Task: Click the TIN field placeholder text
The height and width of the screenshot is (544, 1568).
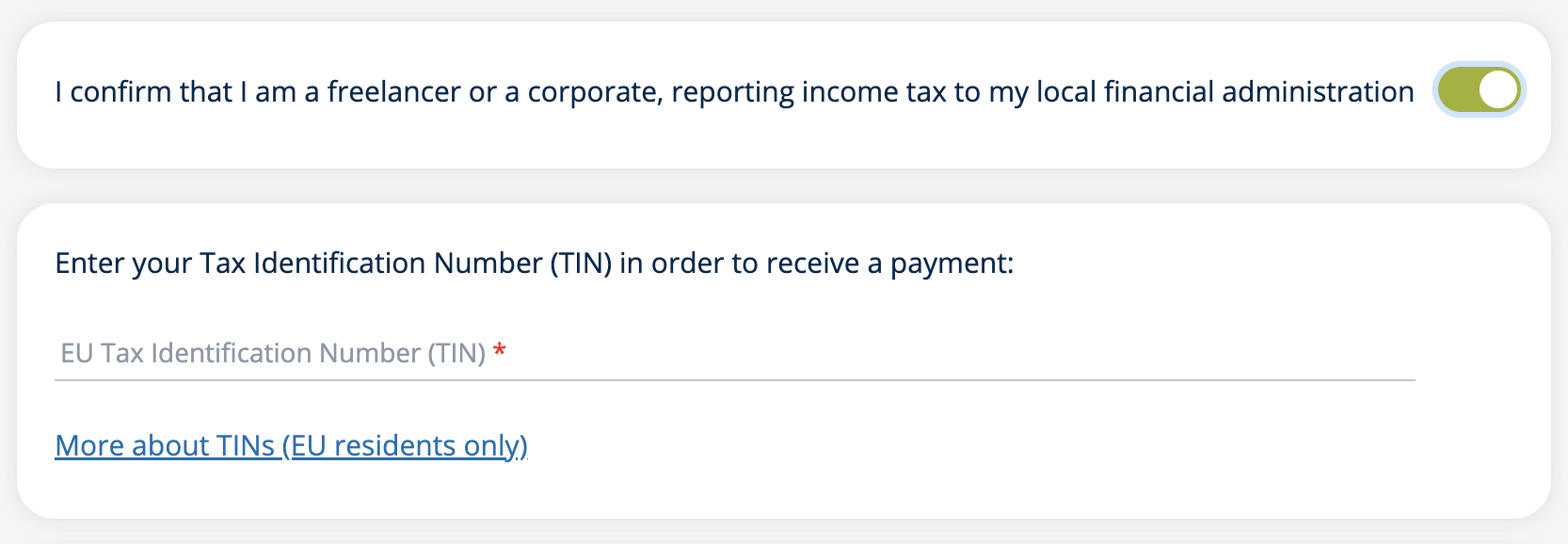Action: click(x=273, y=354)
